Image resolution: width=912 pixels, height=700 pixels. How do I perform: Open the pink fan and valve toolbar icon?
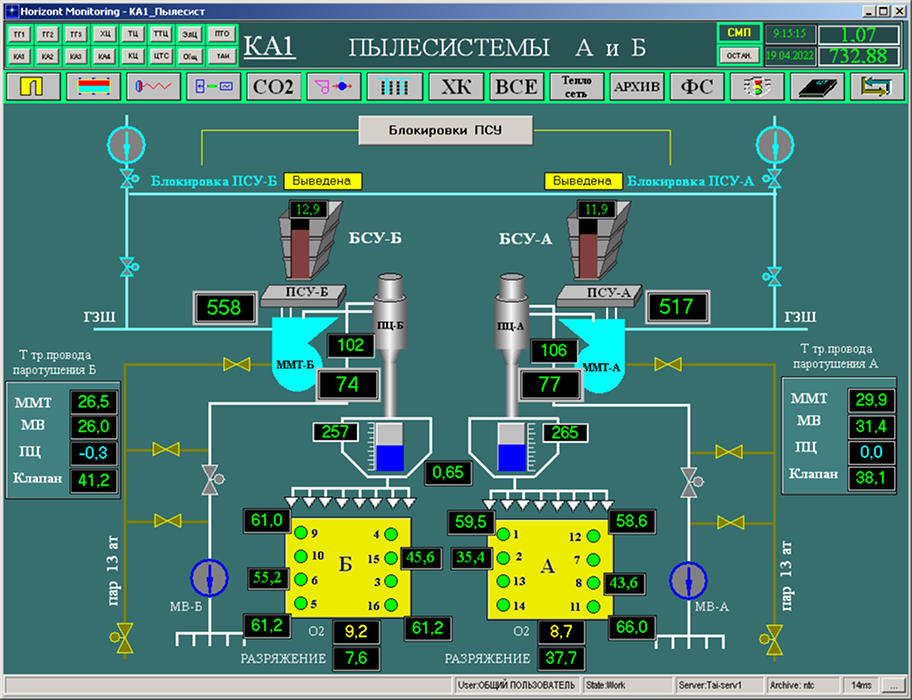coord(333,87)
